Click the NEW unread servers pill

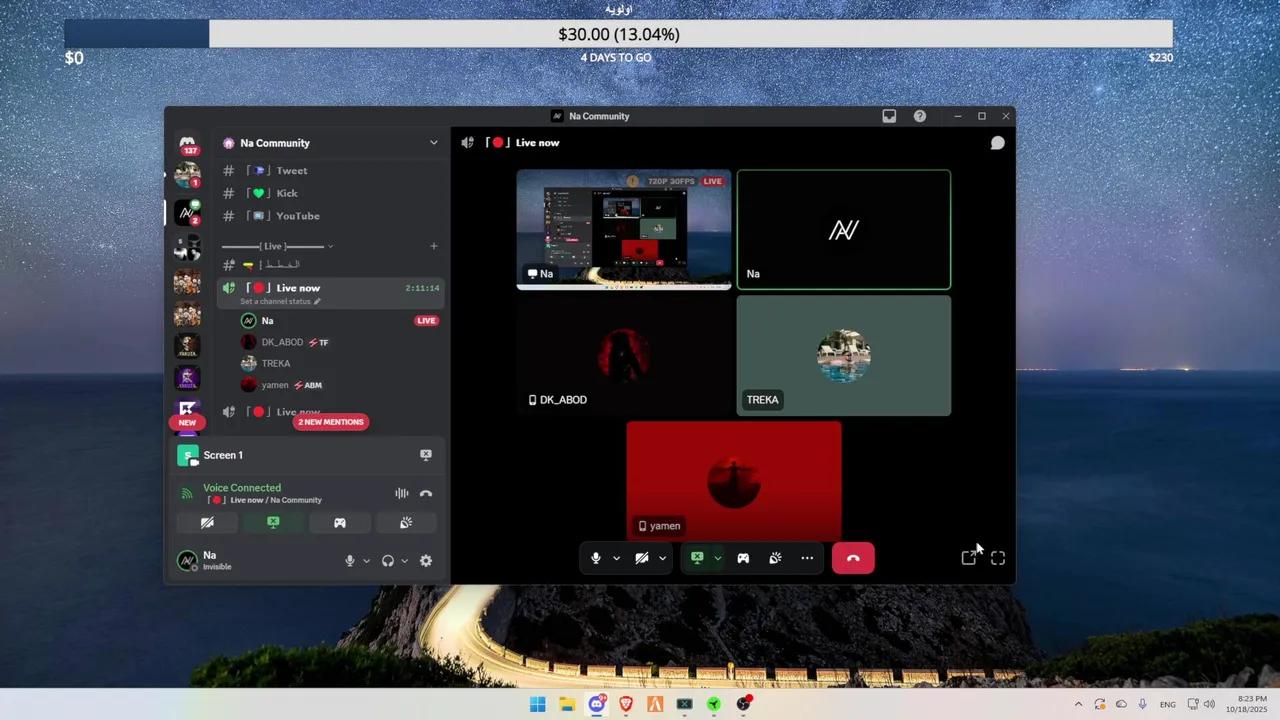(187, 422)
